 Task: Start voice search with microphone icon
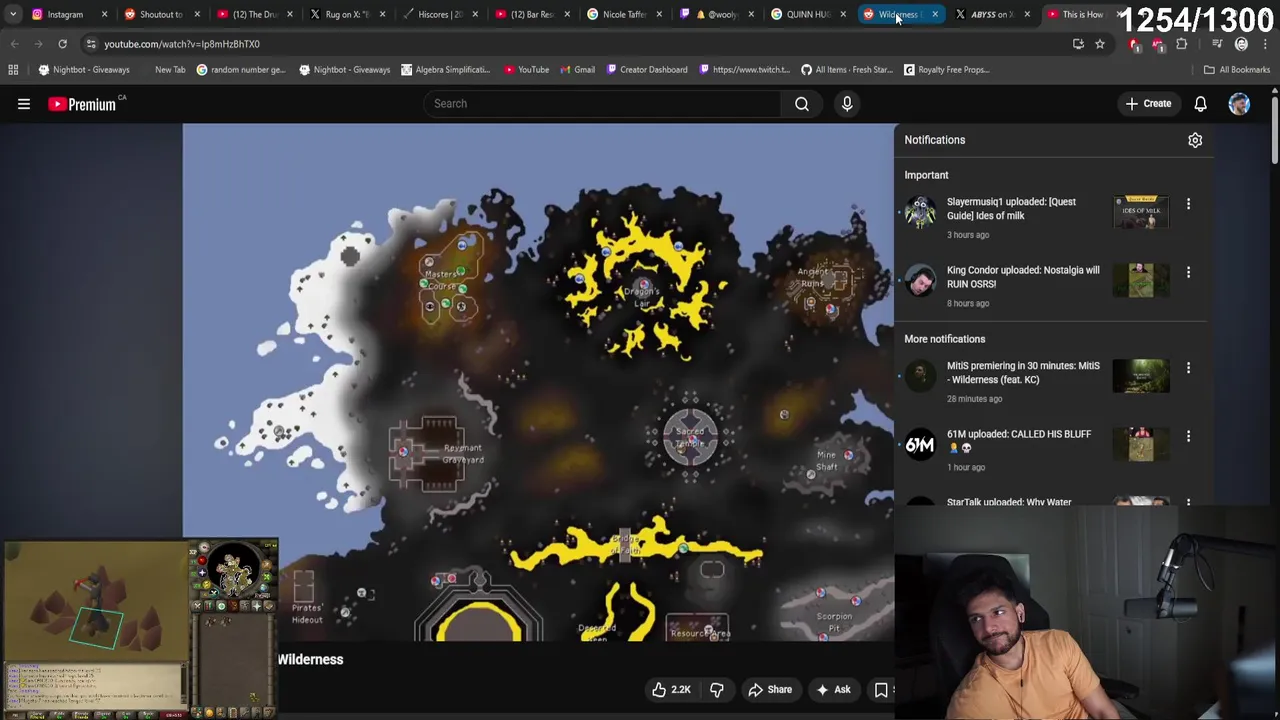pos(847,104)
